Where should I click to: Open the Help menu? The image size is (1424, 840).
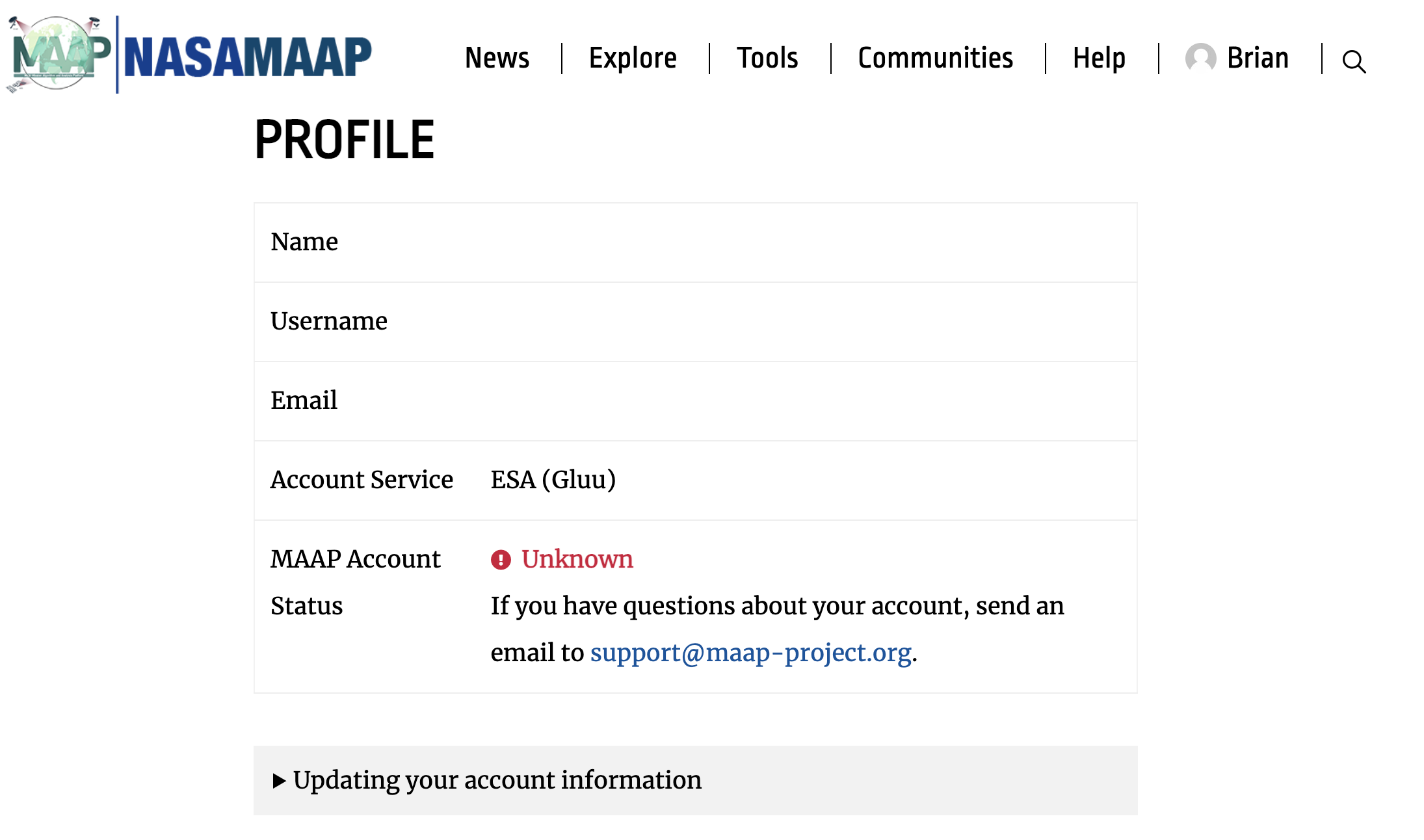click(x=1100, y=58)
